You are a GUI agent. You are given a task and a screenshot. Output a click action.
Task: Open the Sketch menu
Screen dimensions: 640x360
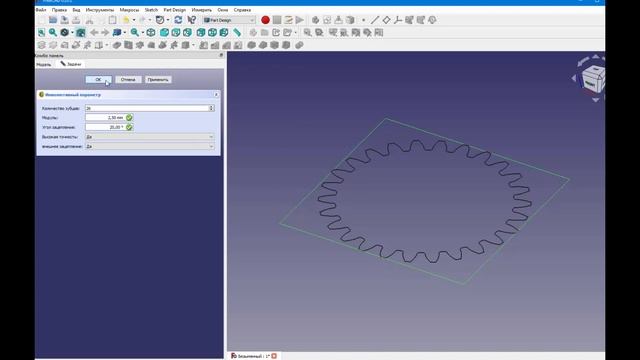151,10
